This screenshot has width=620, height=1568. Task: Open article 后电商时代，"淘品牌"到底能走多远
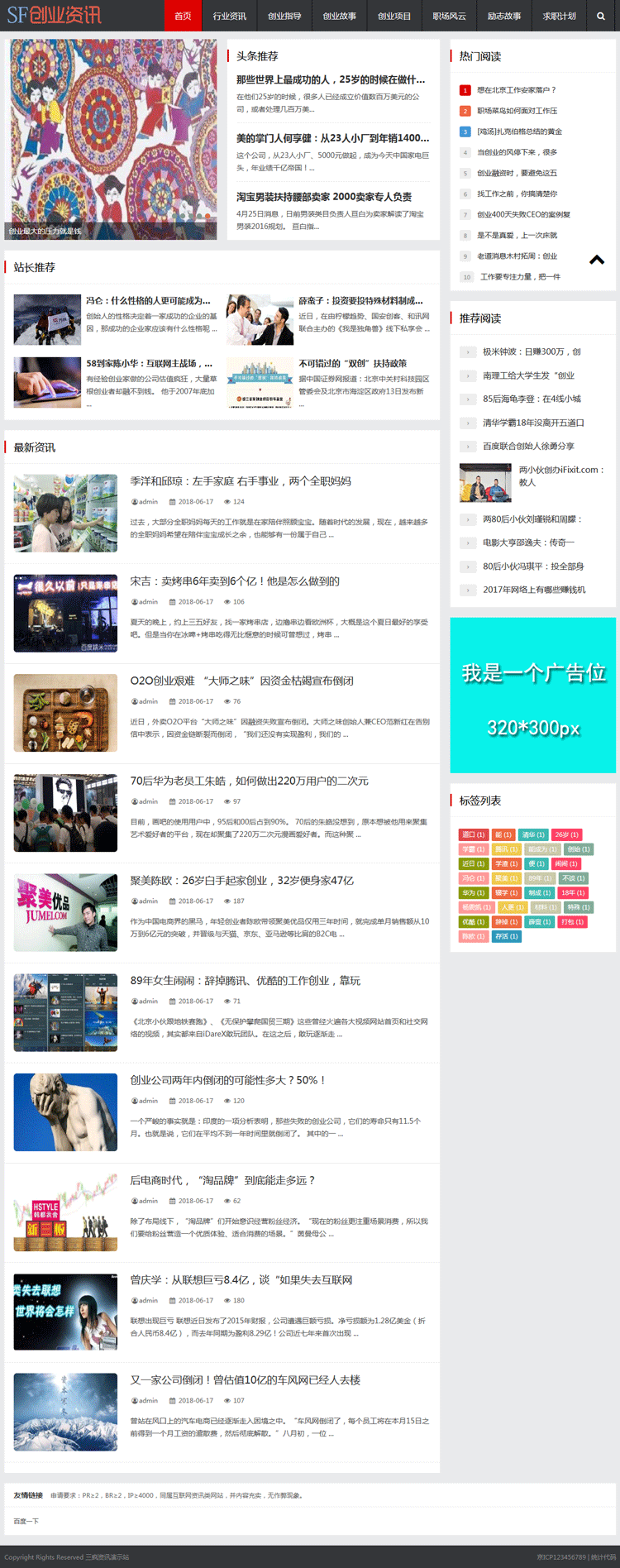pyautogui.click(x=222, y=1181)
